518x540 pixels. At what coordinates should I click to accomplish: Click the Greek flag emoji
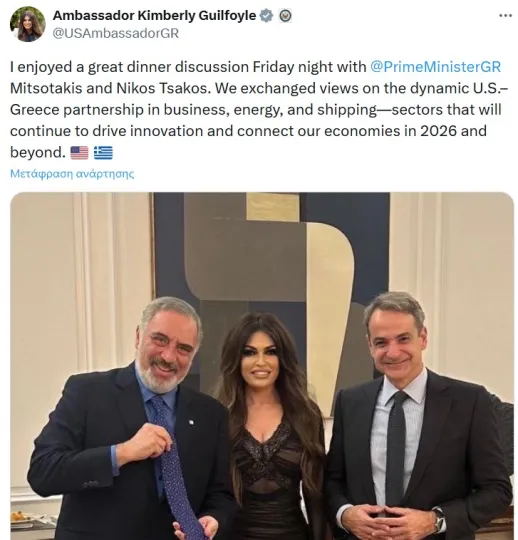point(103,153)
